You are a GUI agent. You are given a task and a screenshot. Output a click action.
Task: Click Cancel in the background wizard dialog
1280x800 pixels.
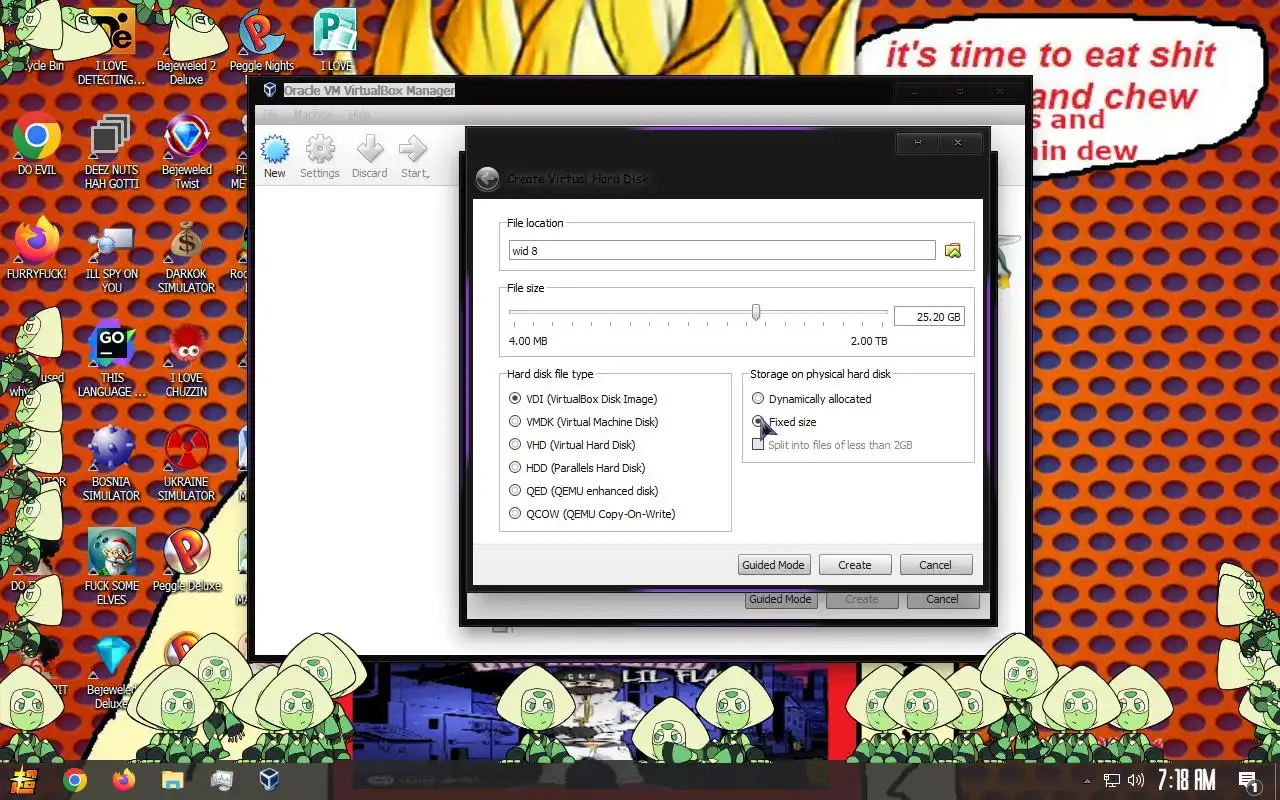[942, 599]
